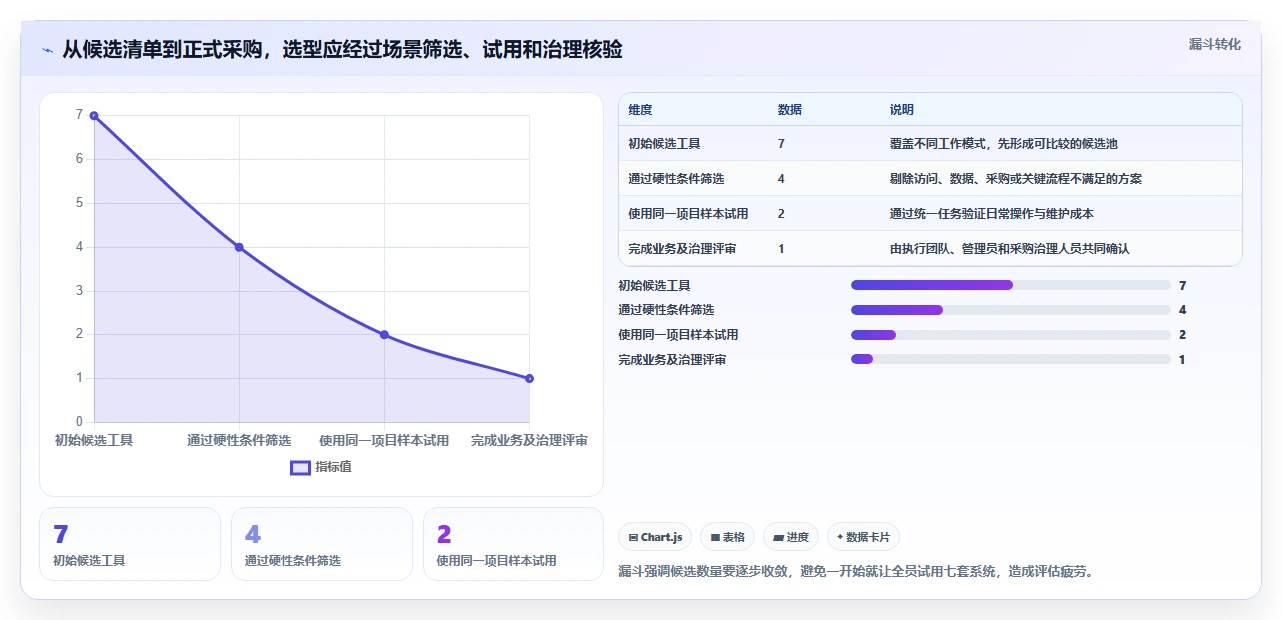This screenshot has width=1282, height=620.
Task: Click the 完成业务及治理评审 progress bar
Action: [x=1011, y=359]
